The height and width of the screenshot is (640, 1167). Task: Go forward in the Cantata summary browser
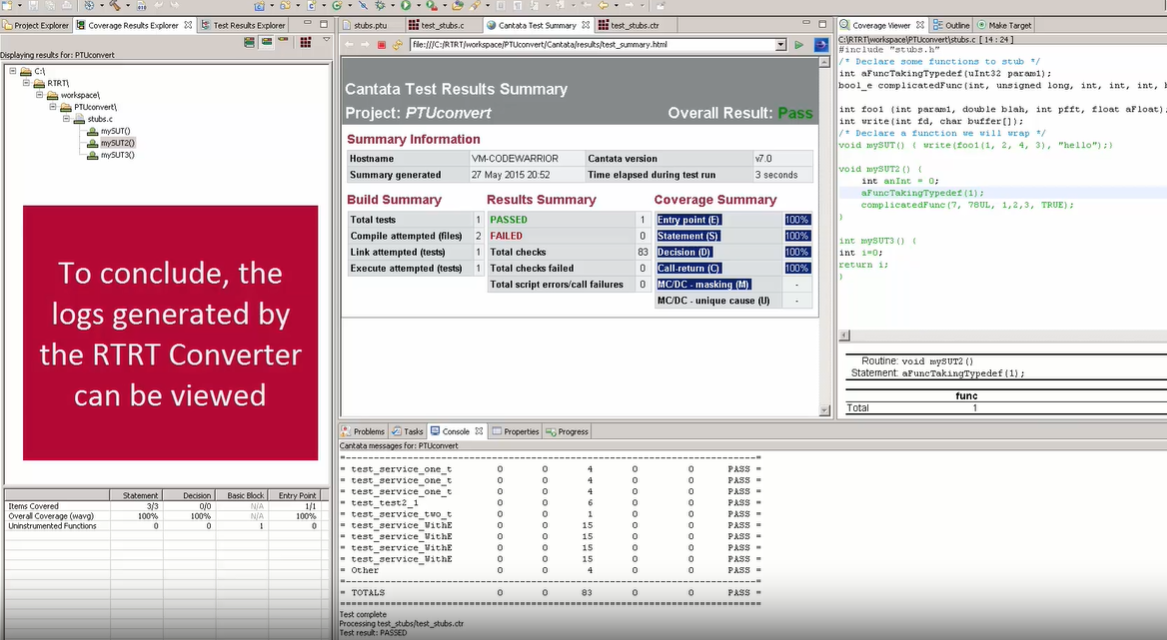click(x=365, y=45)
